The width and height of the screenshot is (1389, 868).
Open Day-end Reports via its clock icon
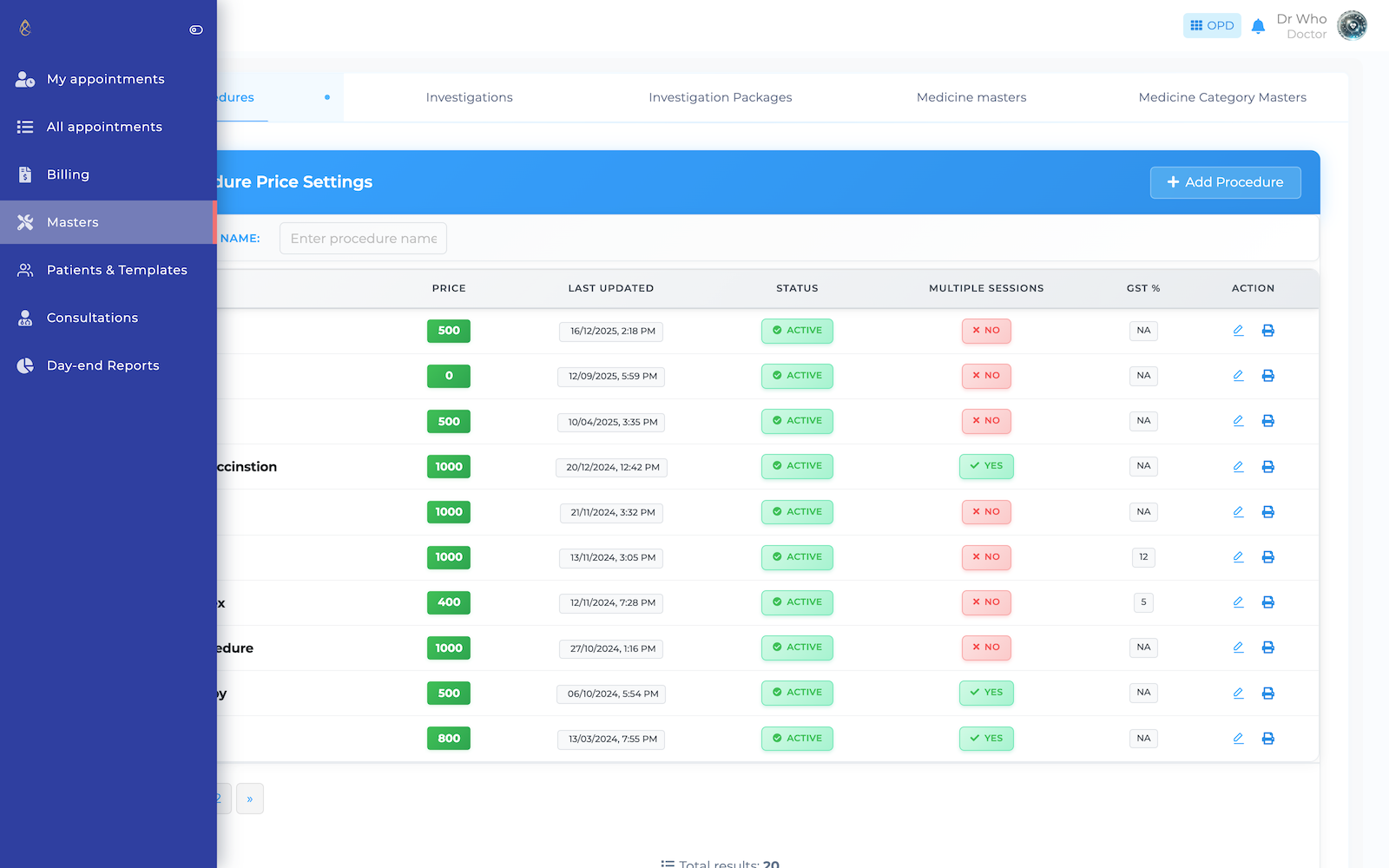23,365
